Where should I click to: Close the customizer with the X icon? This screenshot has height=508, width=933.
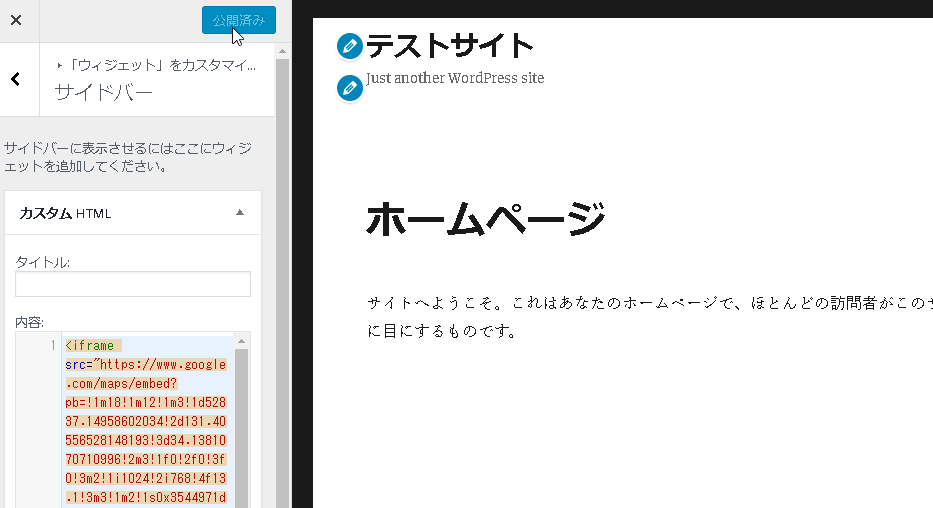pyautogui.click(x=16, y=20)
